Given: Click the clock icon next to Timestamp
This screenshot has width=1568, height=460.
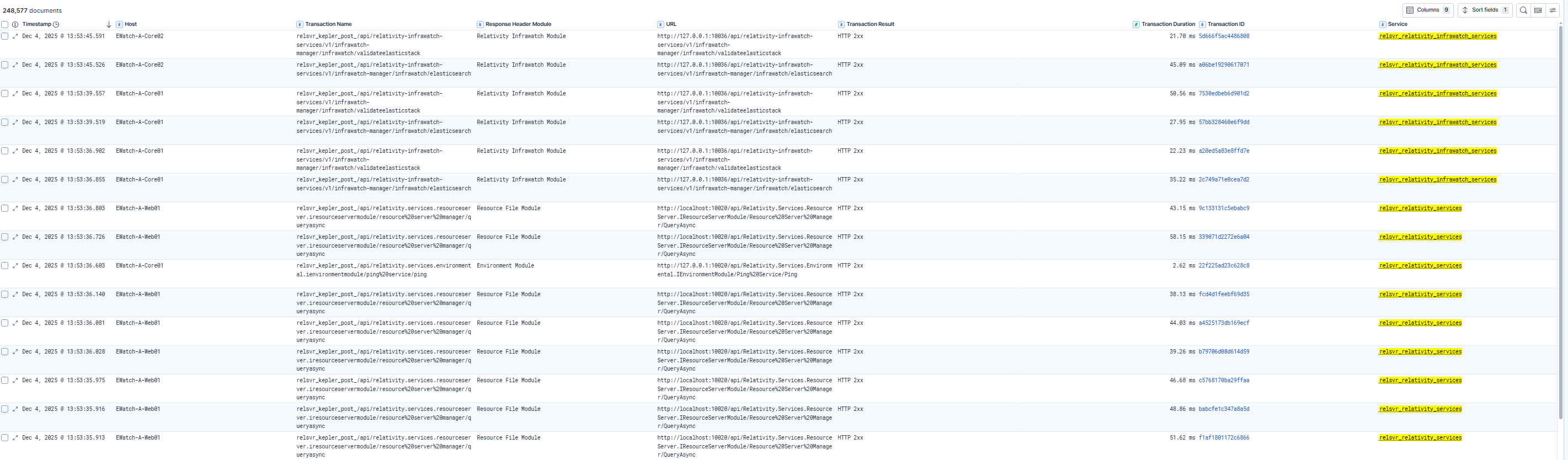Looking at the screenshot, I should coord(56,24).
